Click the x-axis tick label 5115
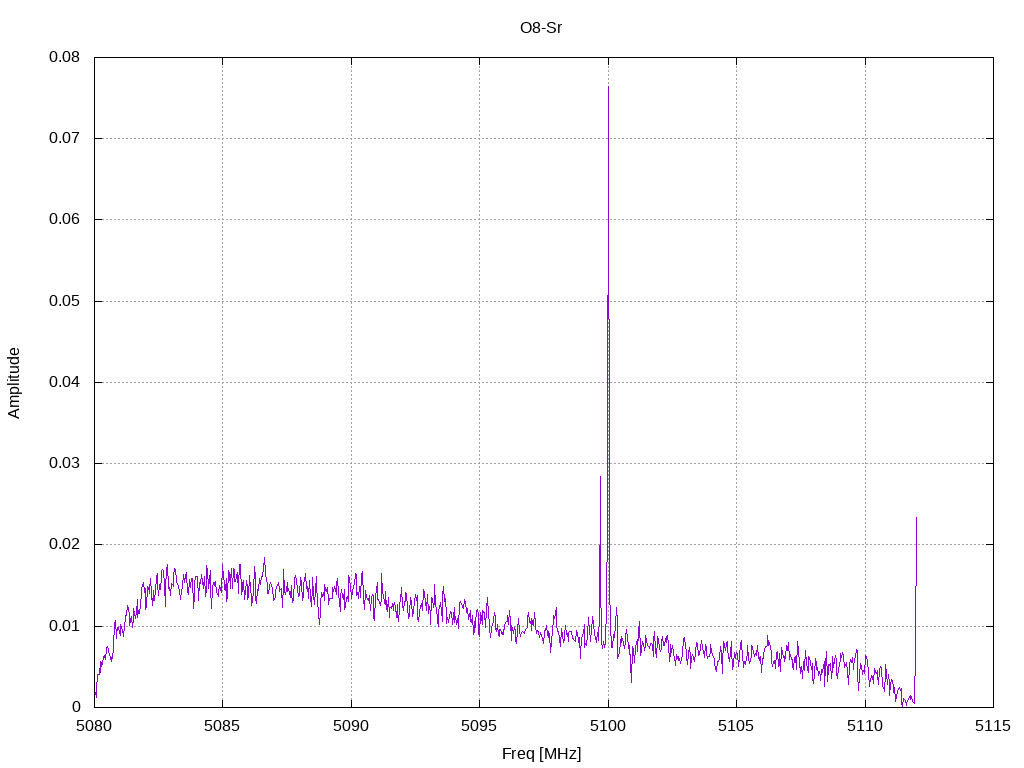 (993, 726)
